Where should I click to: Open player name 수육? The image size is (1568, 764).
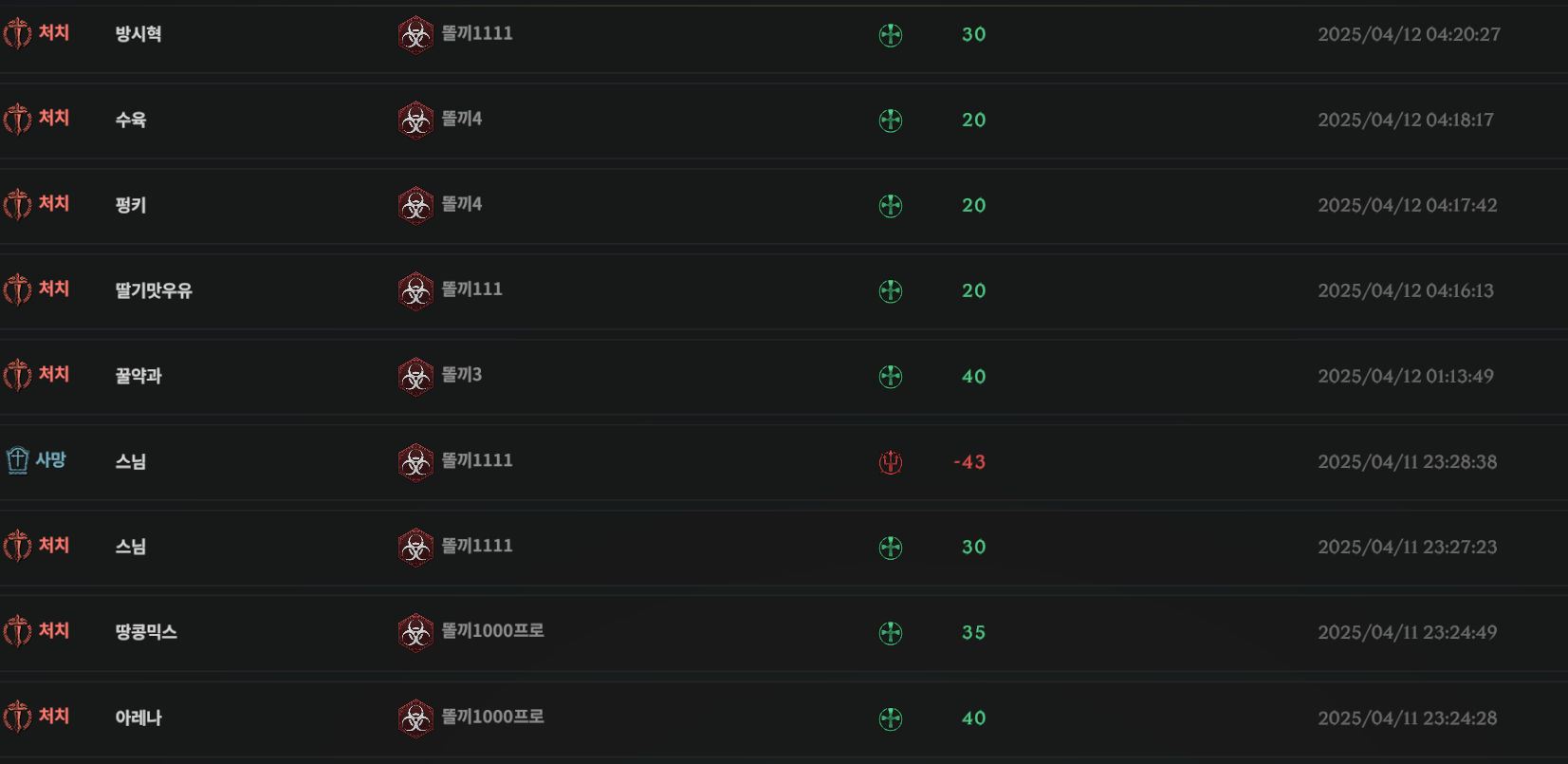[131, 120]
